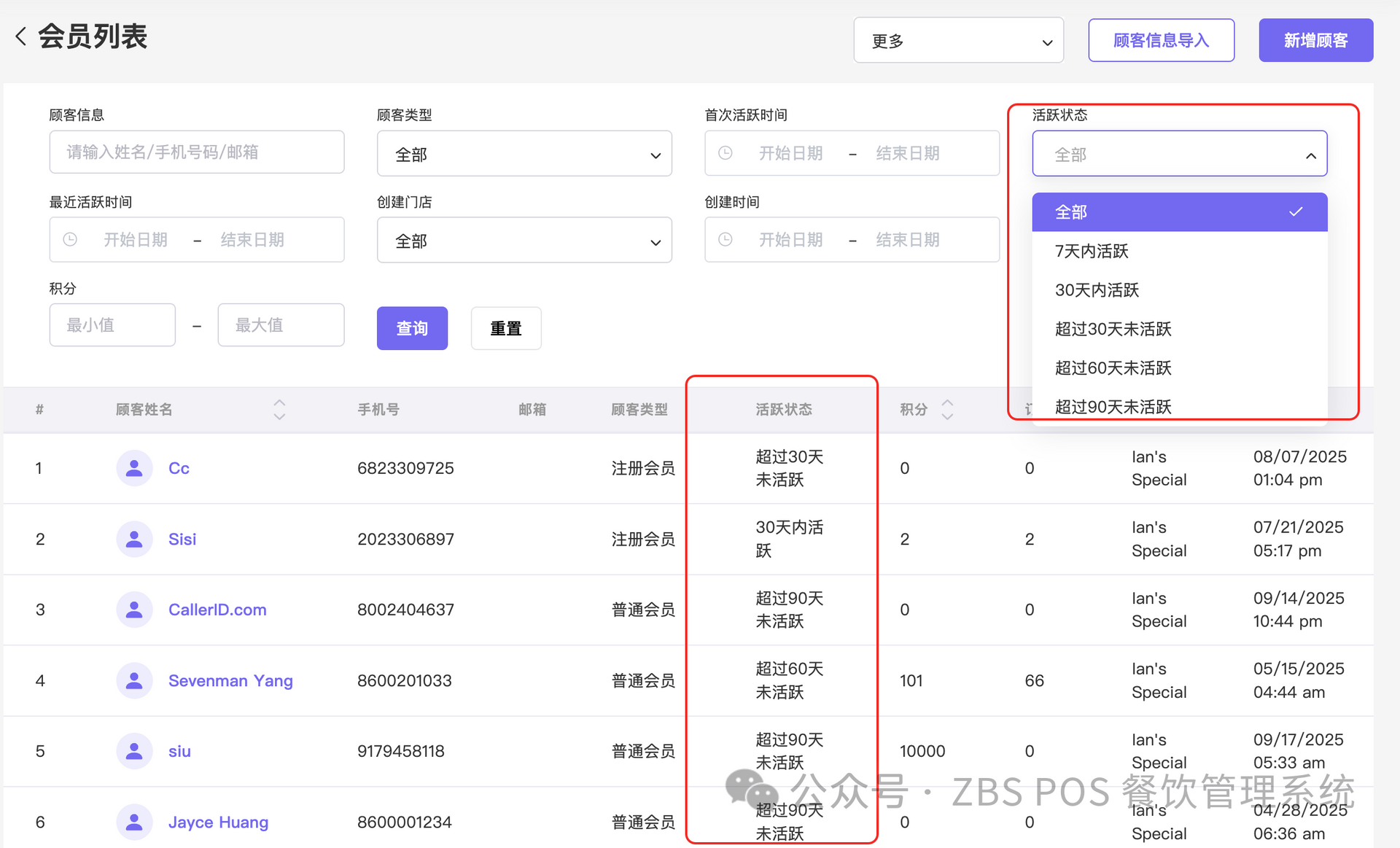This screenshot has width=1400, height=848.
Task: Sort by 顾客姓名 column arrows
Action: (x=279, y=409)
